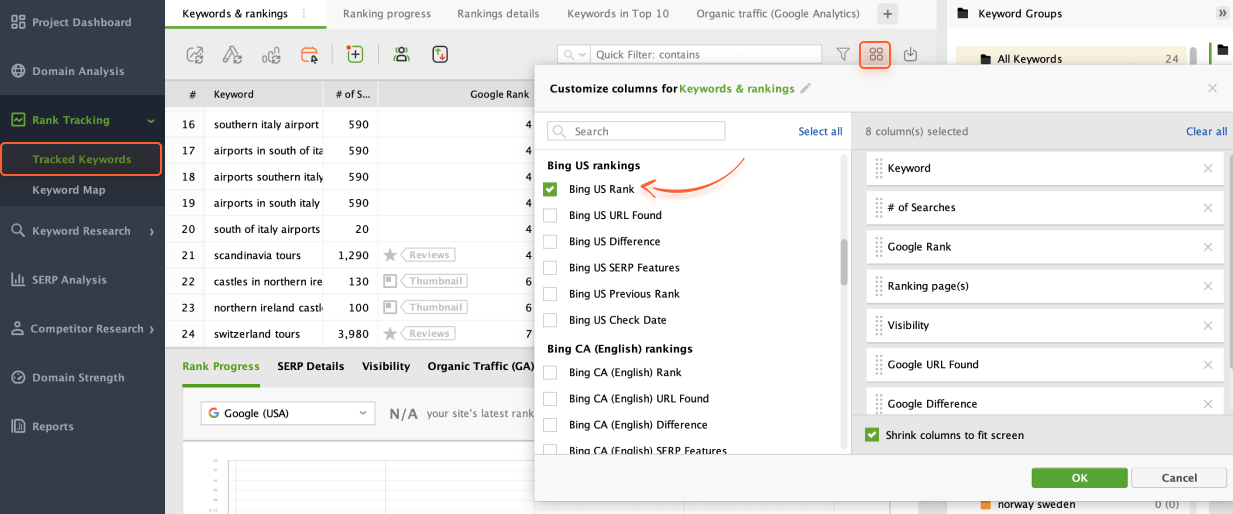Screen dimensions: 1233x514
Task: Sort by the # of Searches column header
Action: [x=350, y=94]
